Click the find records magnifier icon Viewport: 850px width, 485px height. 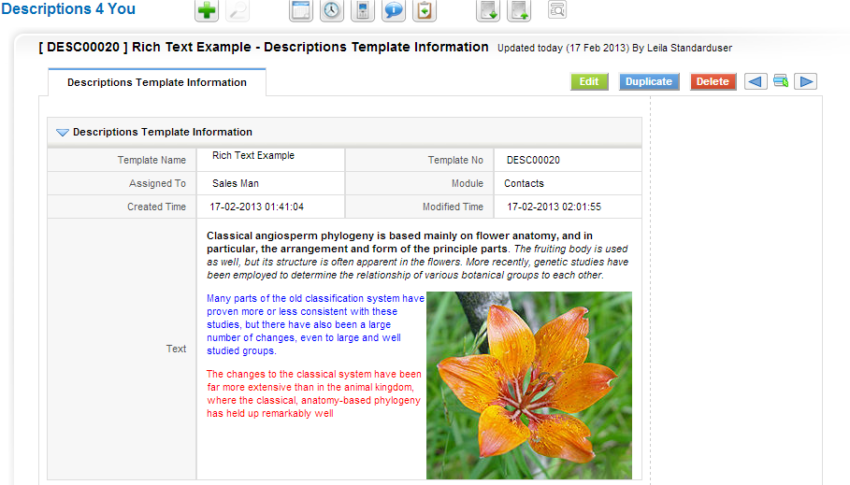pos(557,9)
